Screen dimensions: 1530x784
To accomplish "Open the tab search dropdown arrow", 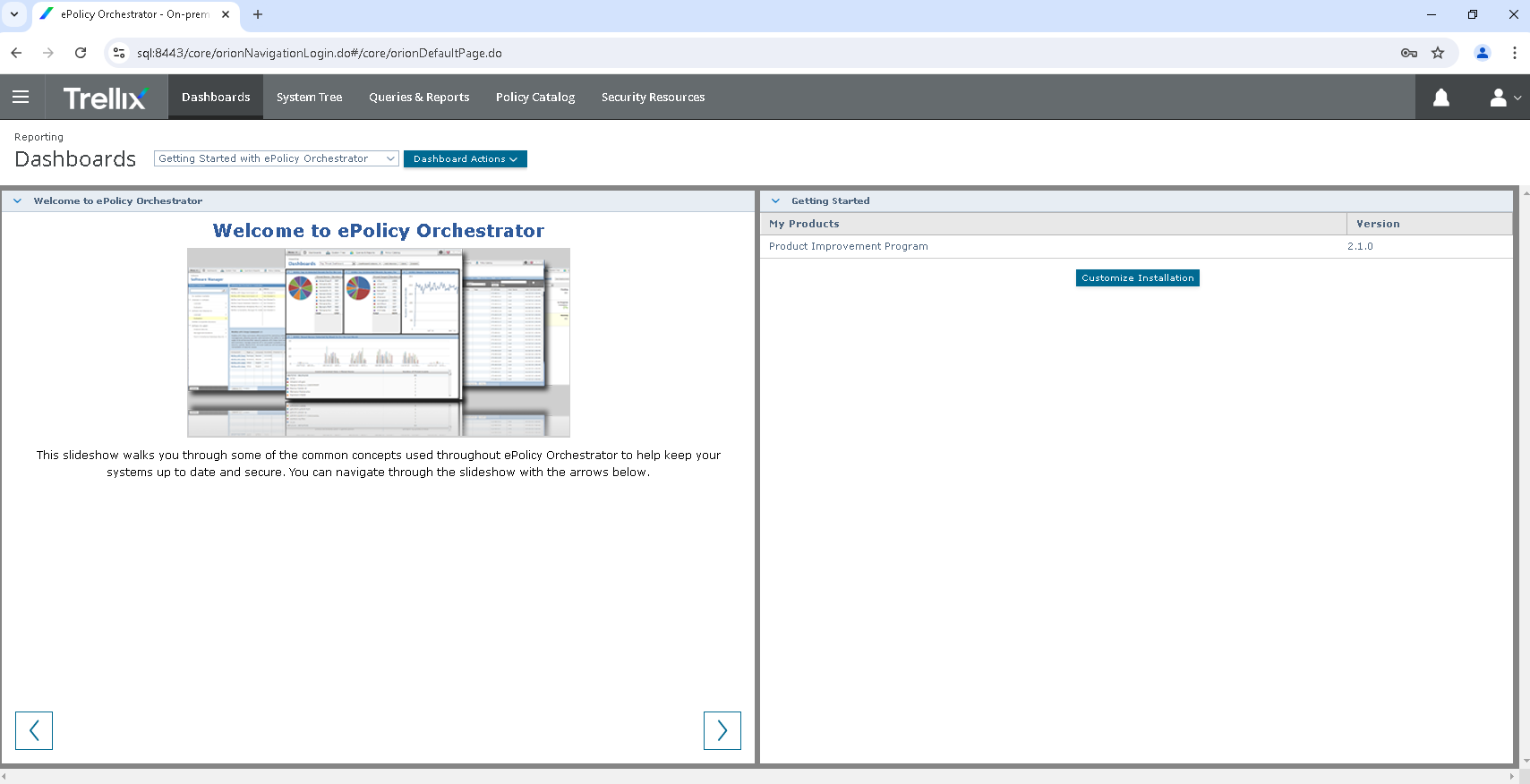I will click(14, 14).
